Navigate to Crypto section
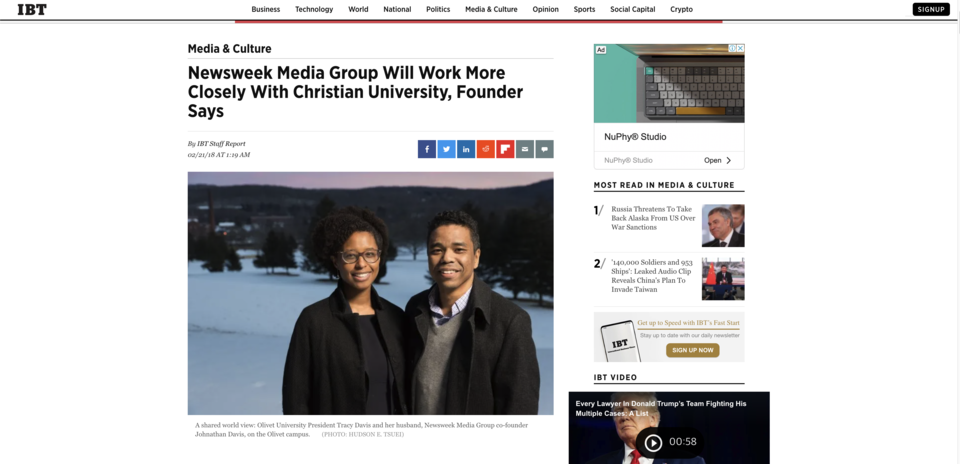 click(x=681, y=9)
